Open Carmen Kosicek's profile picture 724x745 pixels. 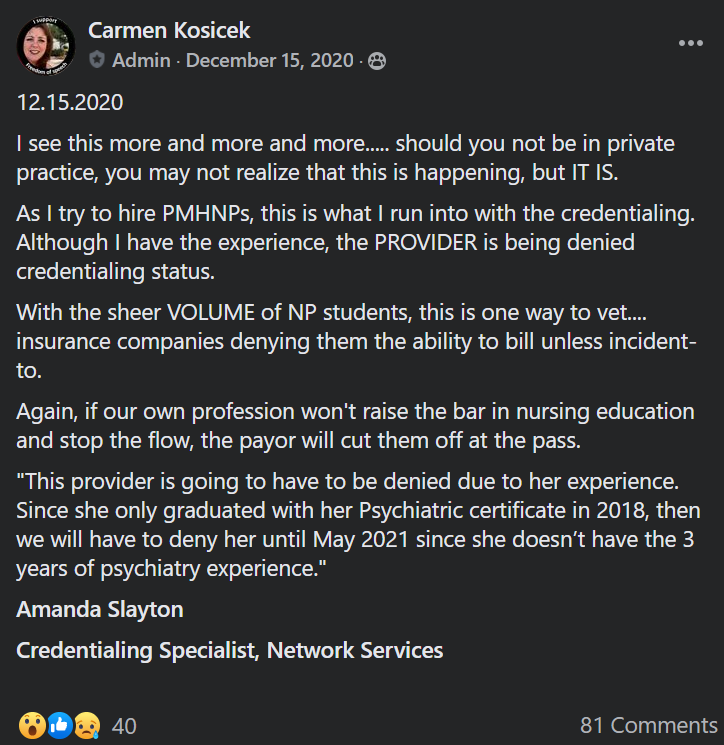pyautogui.click(x=46, y=46)
